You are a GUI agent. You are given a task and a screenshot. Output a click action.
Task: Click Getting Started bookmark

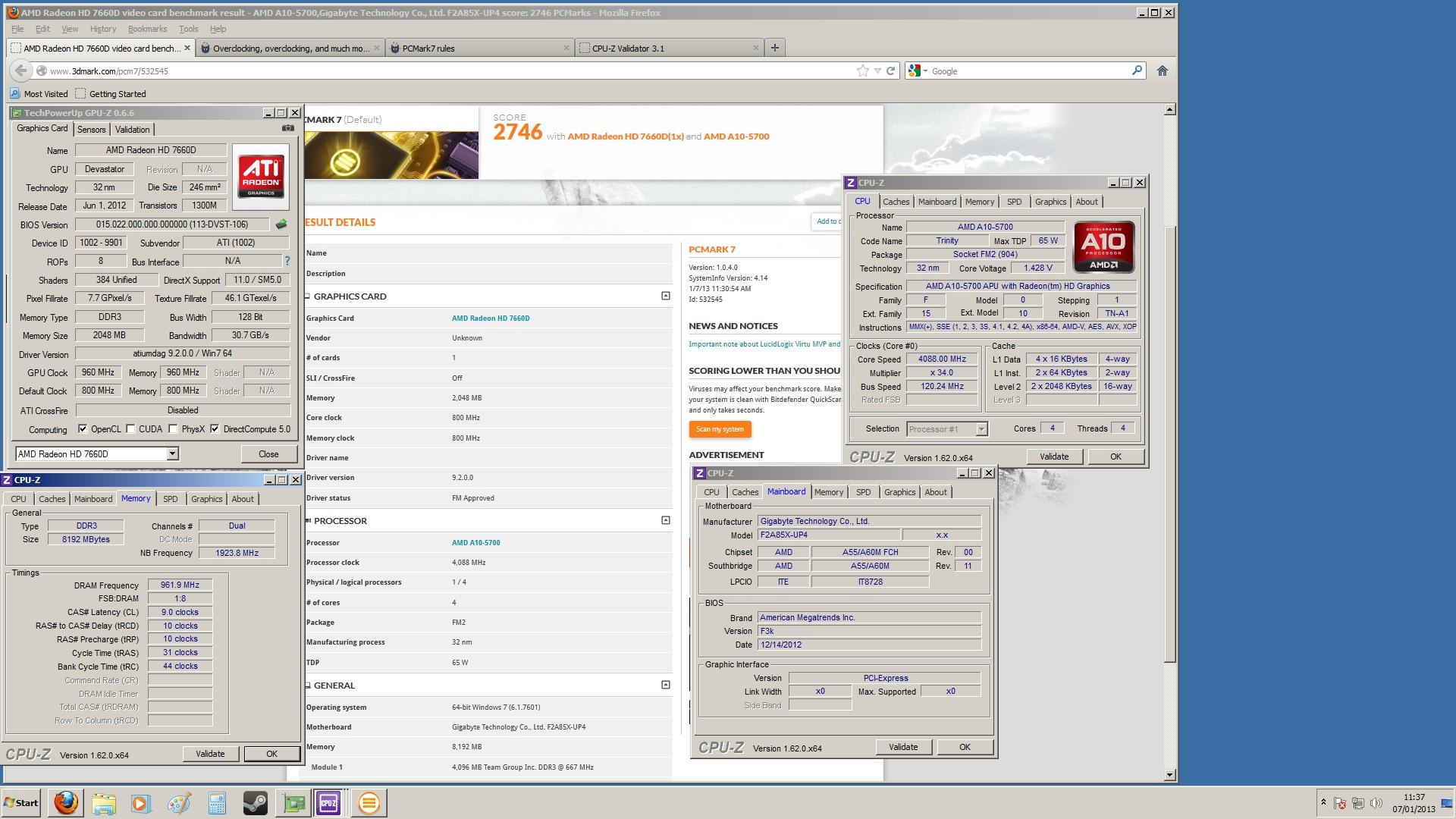(110, 93)
